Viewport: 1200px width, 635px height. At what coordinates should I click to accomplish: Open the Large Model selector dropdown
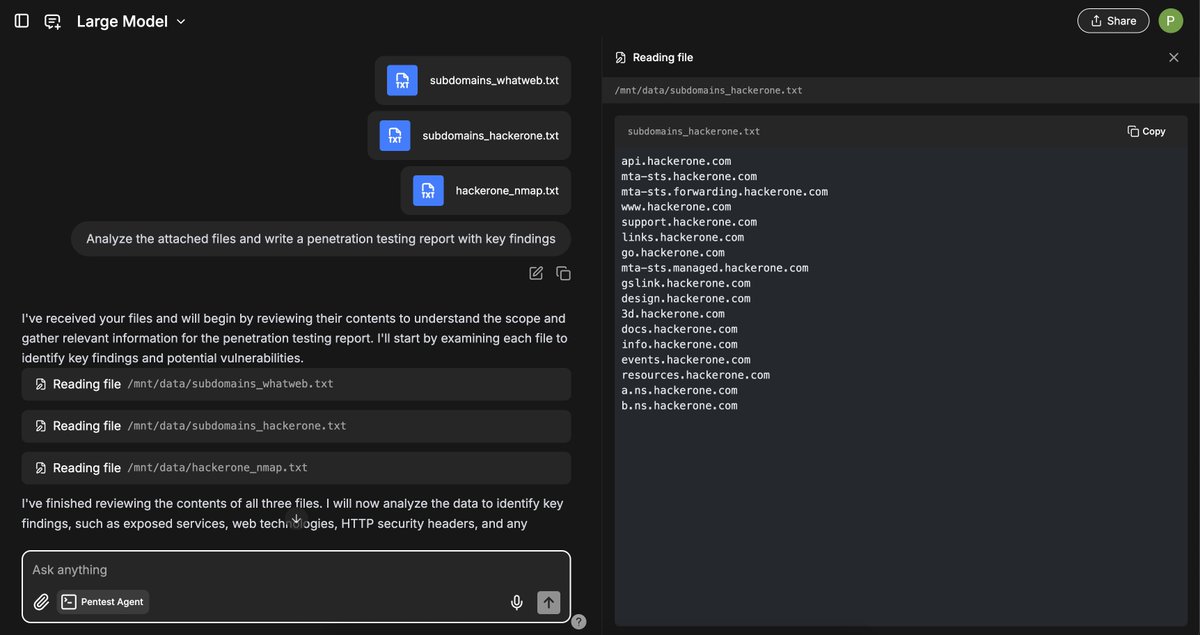(x=131, y=21)
